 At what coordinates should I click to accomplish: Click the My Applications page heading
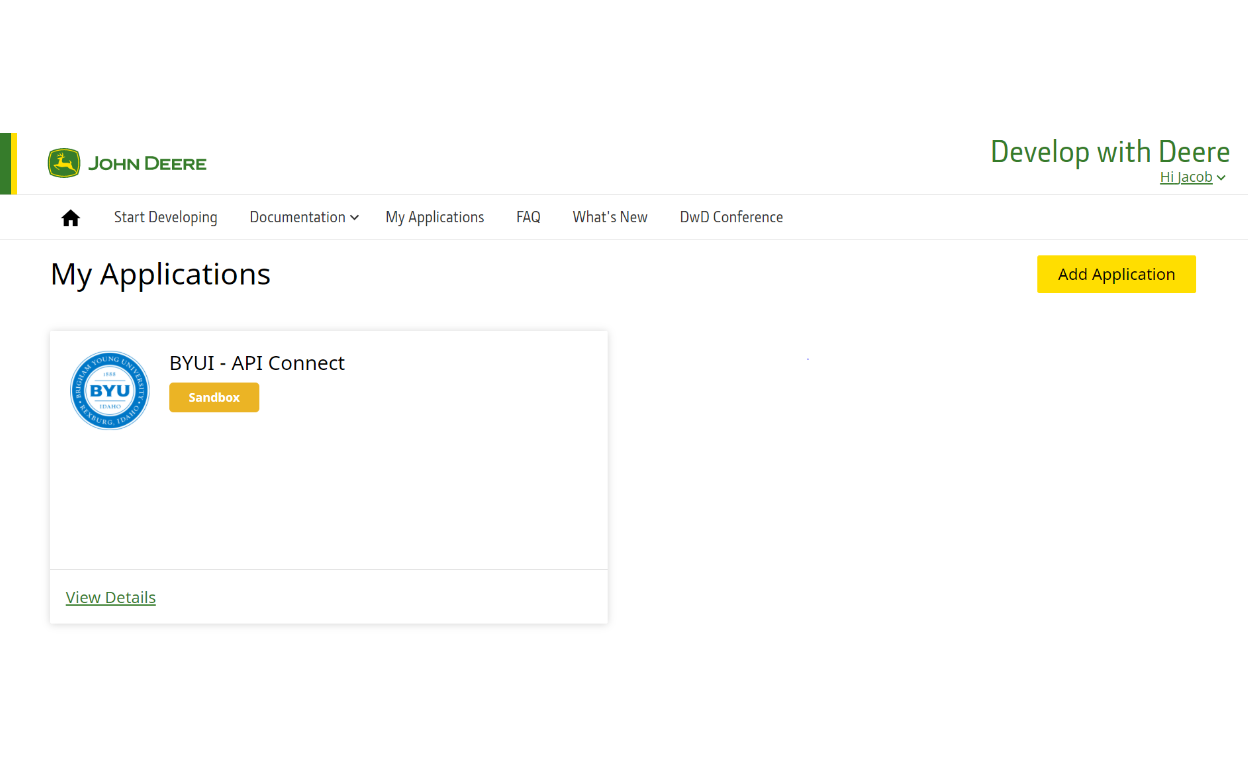tap(161, 274)
